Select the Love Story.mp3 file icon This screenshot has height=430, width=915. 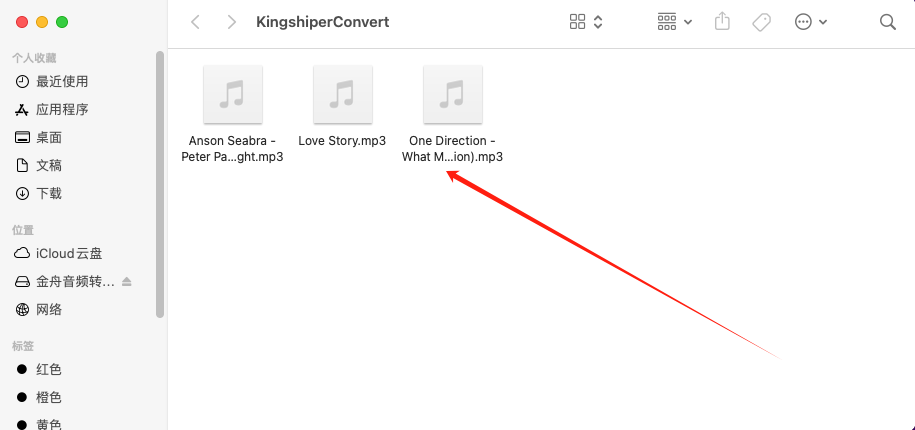[x=343, y=94]
